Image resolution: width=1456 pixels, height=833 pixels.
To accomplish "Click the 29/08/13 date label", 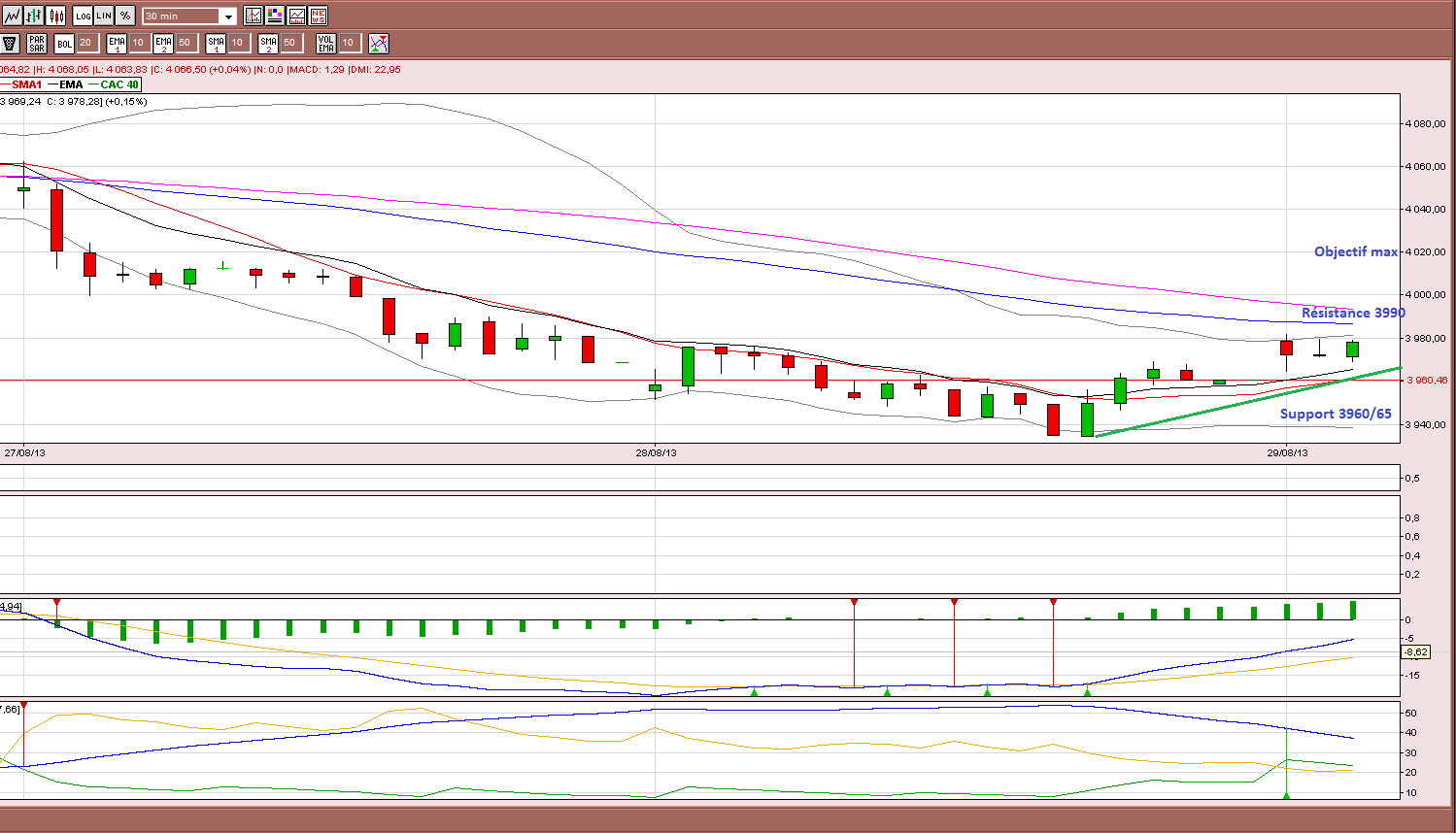I will (x=1287, y=452).
